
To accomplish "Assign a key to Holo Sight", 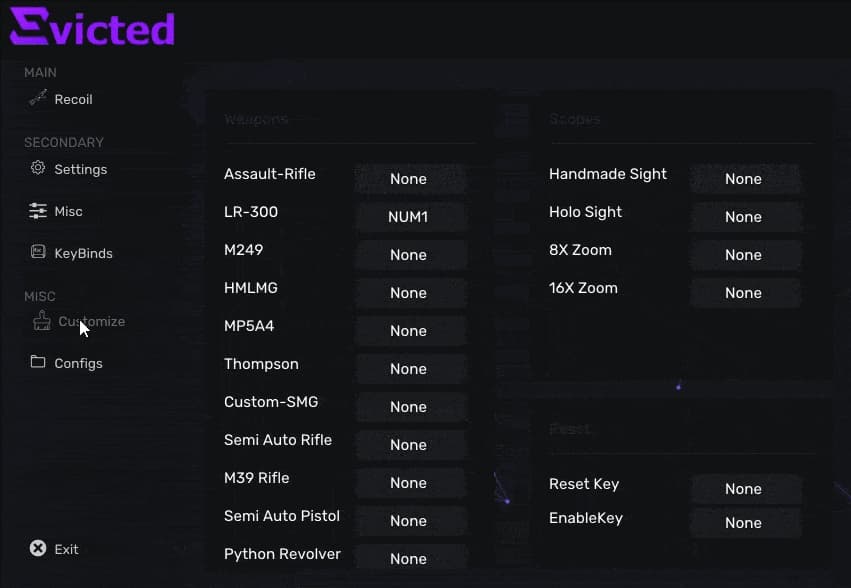I will point(744,217).
